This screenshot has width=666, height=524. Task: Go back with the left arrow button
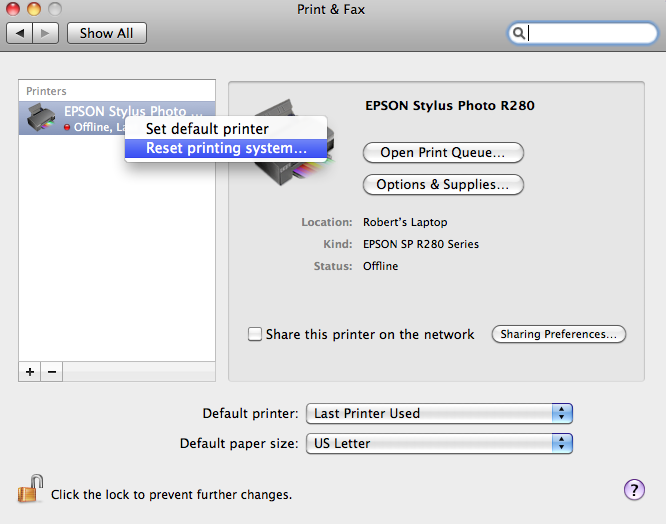(20, 33)
